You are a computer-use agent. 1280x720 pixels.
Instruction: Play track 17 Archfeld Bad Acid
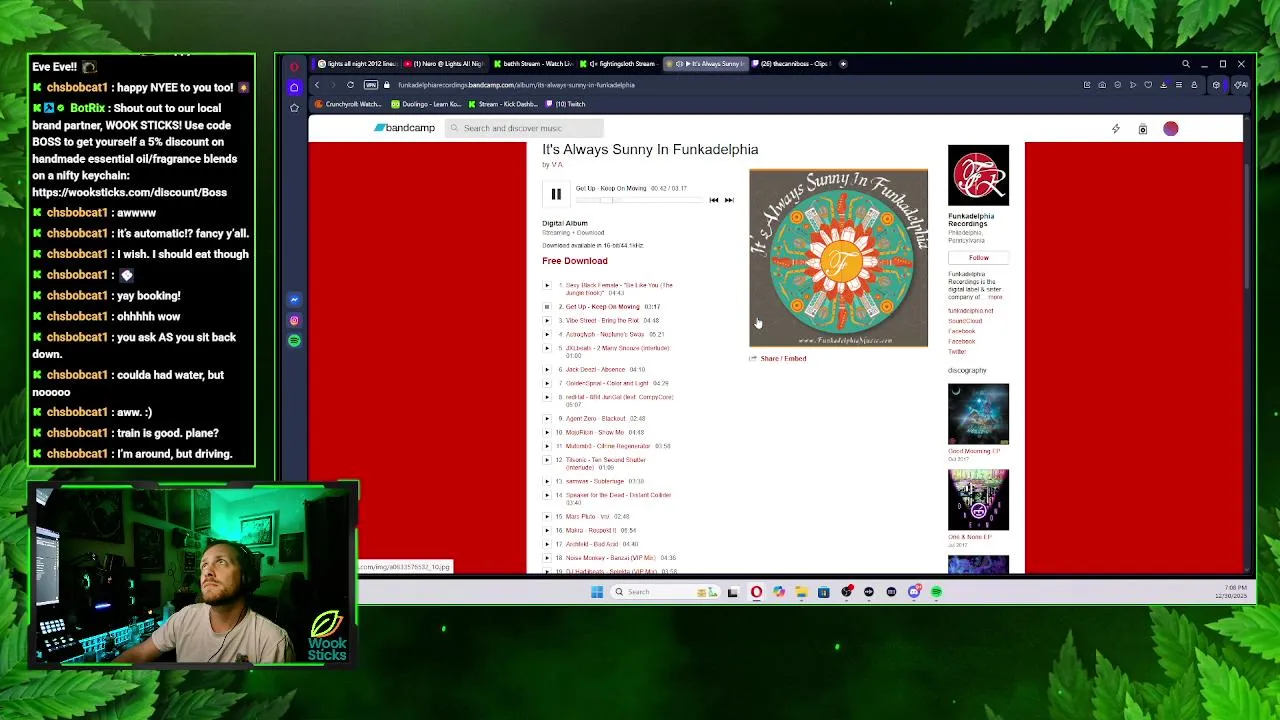coord(547,544)
